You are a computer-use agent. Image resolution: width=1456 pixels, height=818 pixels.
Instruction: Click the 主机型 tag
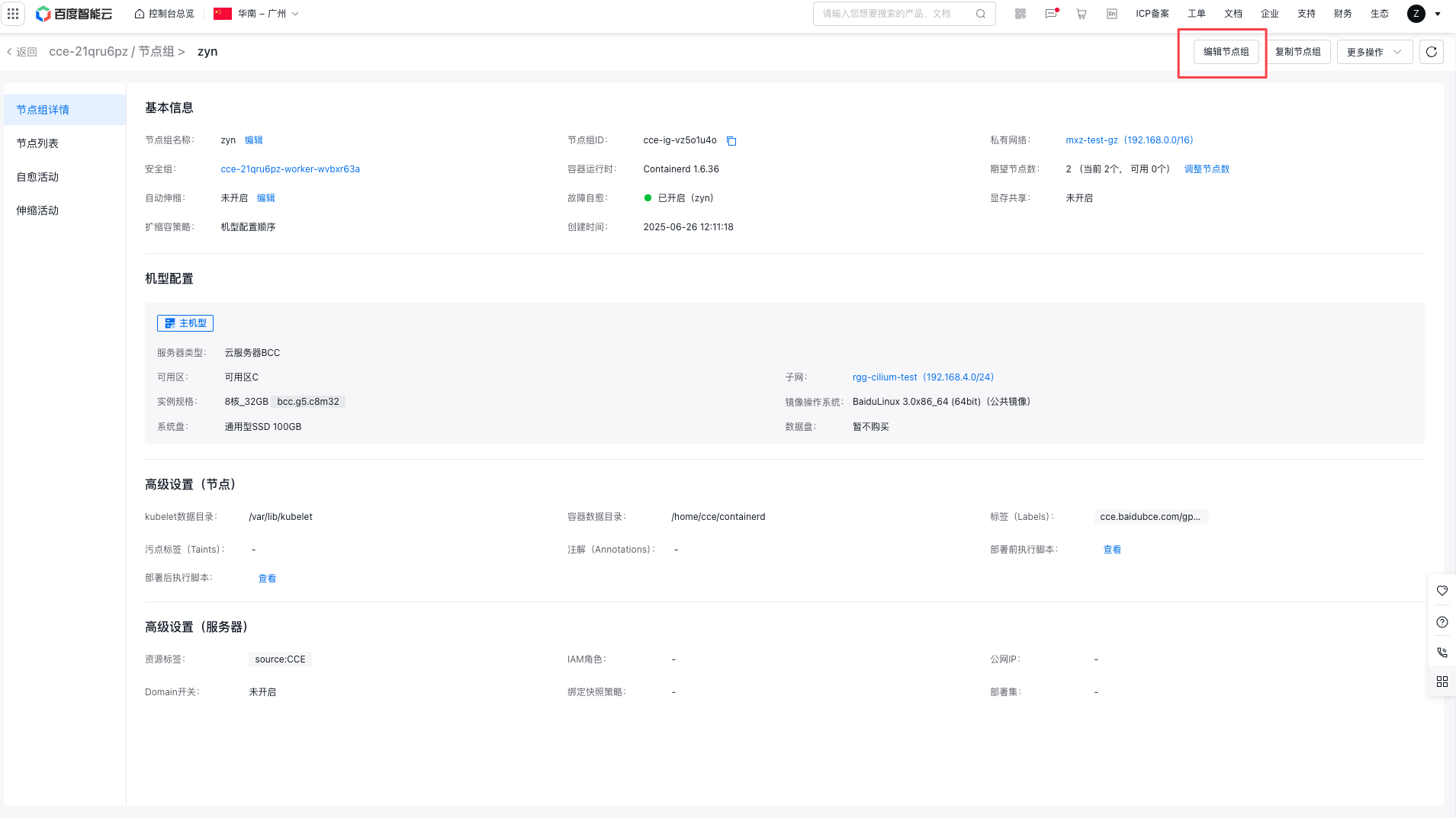pos(185,323)
